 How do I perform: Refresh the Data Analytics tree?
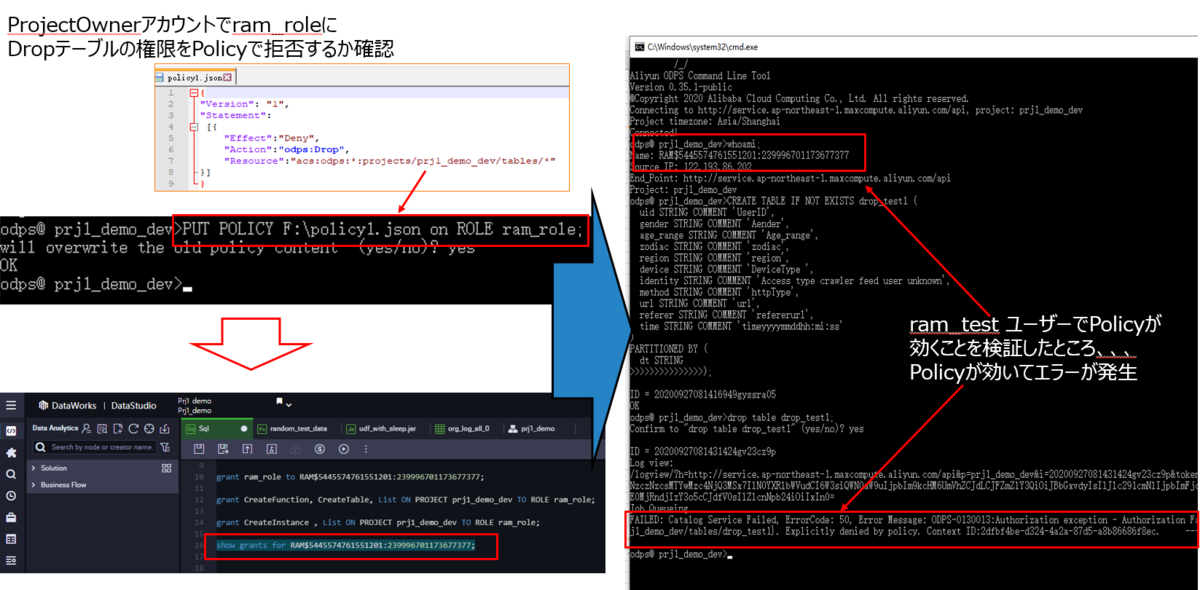click(x=133, y=428)
